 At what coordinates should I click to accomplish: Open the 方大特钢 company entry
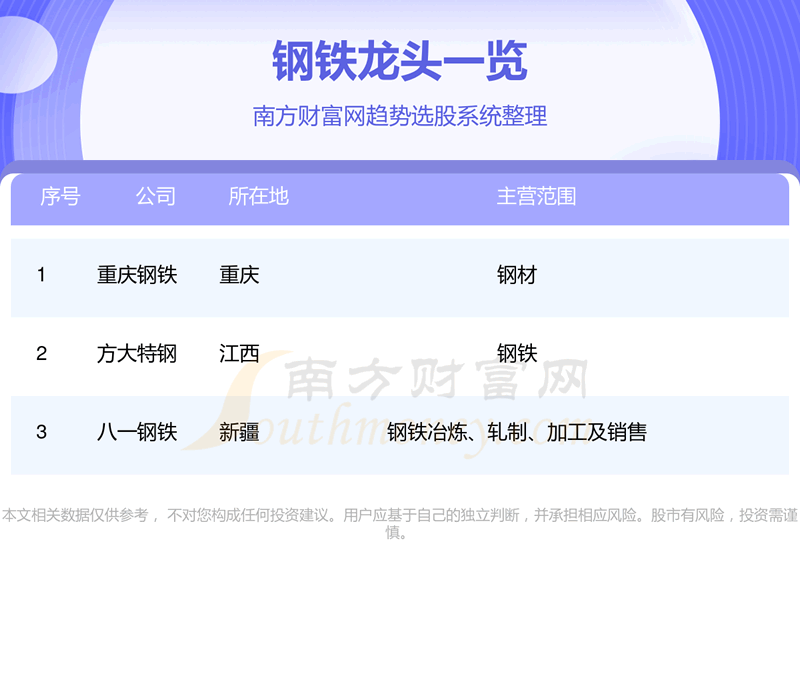(137, 353)
